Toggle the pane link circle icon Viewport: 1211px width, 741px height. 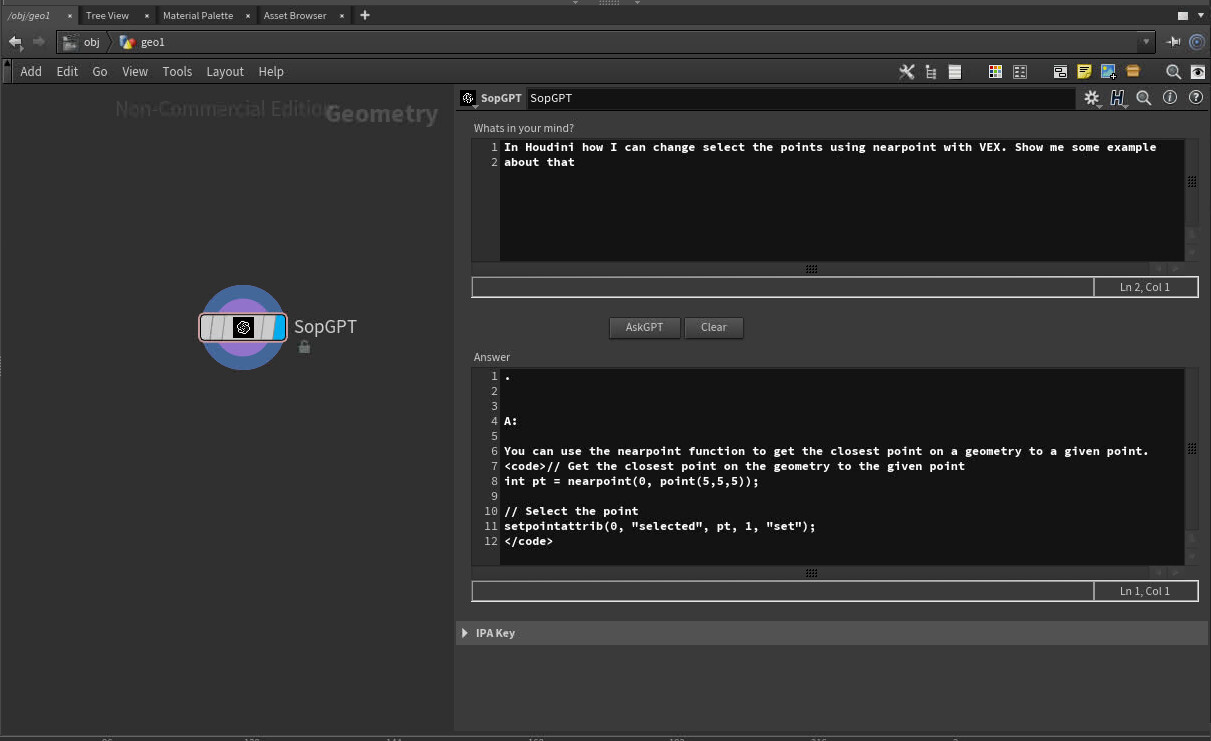pos(1197,42)
